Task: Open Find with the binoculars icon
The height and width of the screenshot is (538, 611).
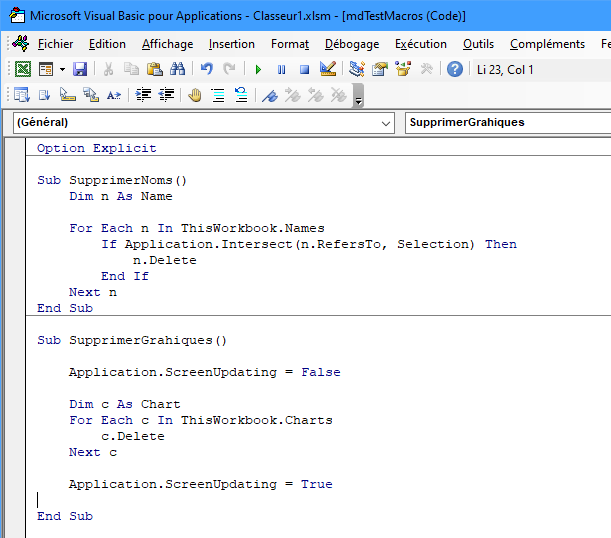Action: coord(178,69)
